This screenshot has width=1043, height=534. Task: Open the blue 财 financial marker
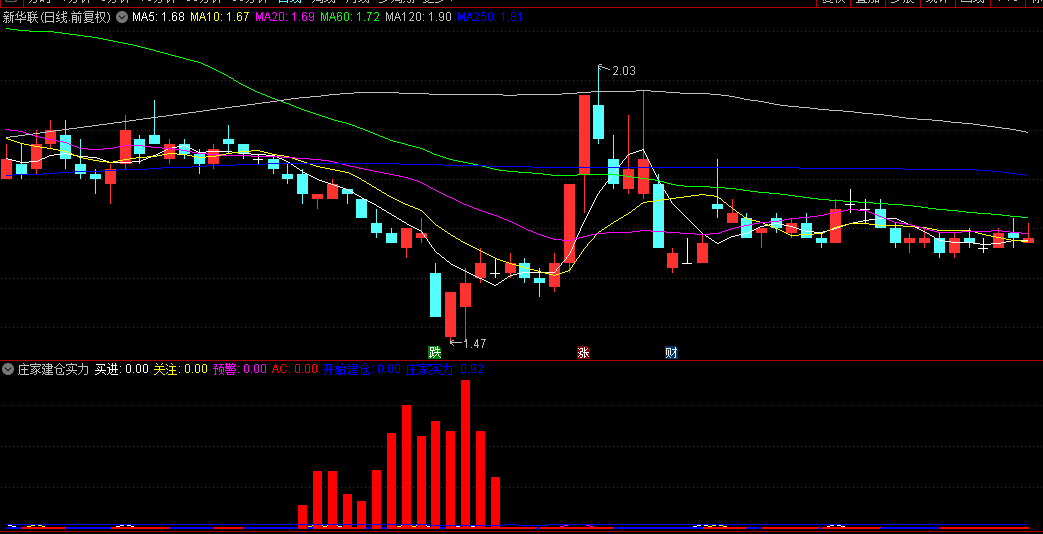point(671,352)
